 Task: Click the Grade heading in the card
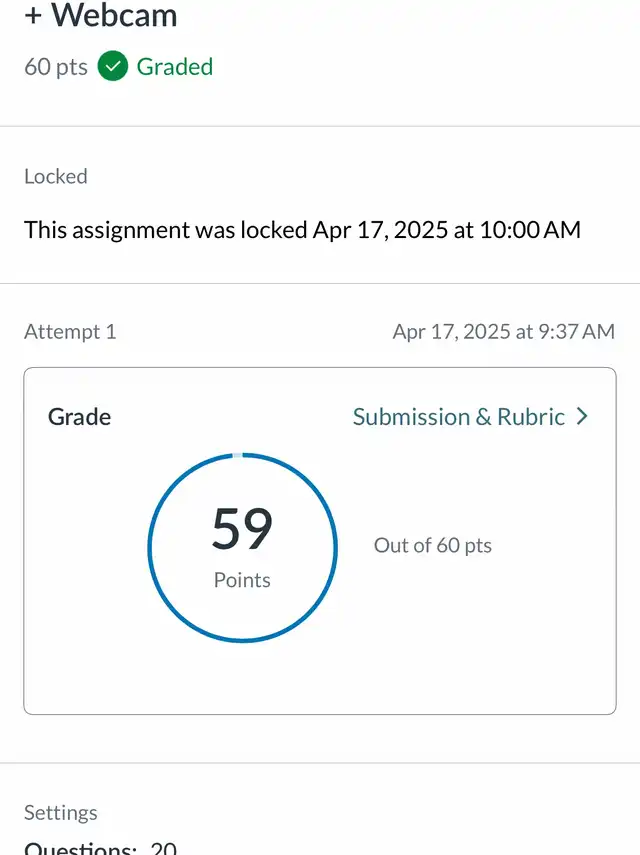pos(79,417)
